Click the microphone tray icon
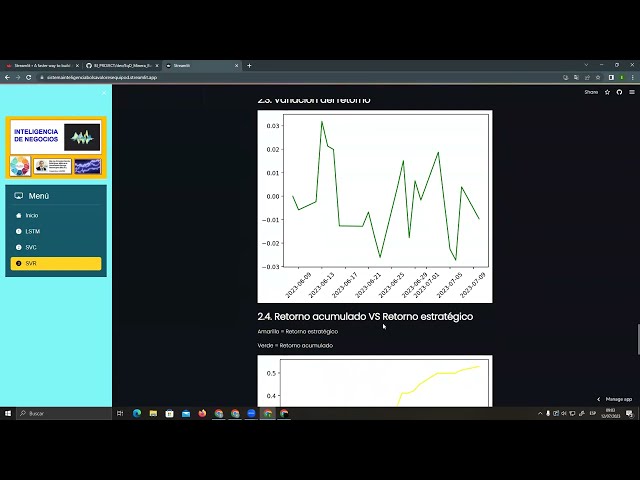Viewport: 640px width, 480px height. (548, 413)
